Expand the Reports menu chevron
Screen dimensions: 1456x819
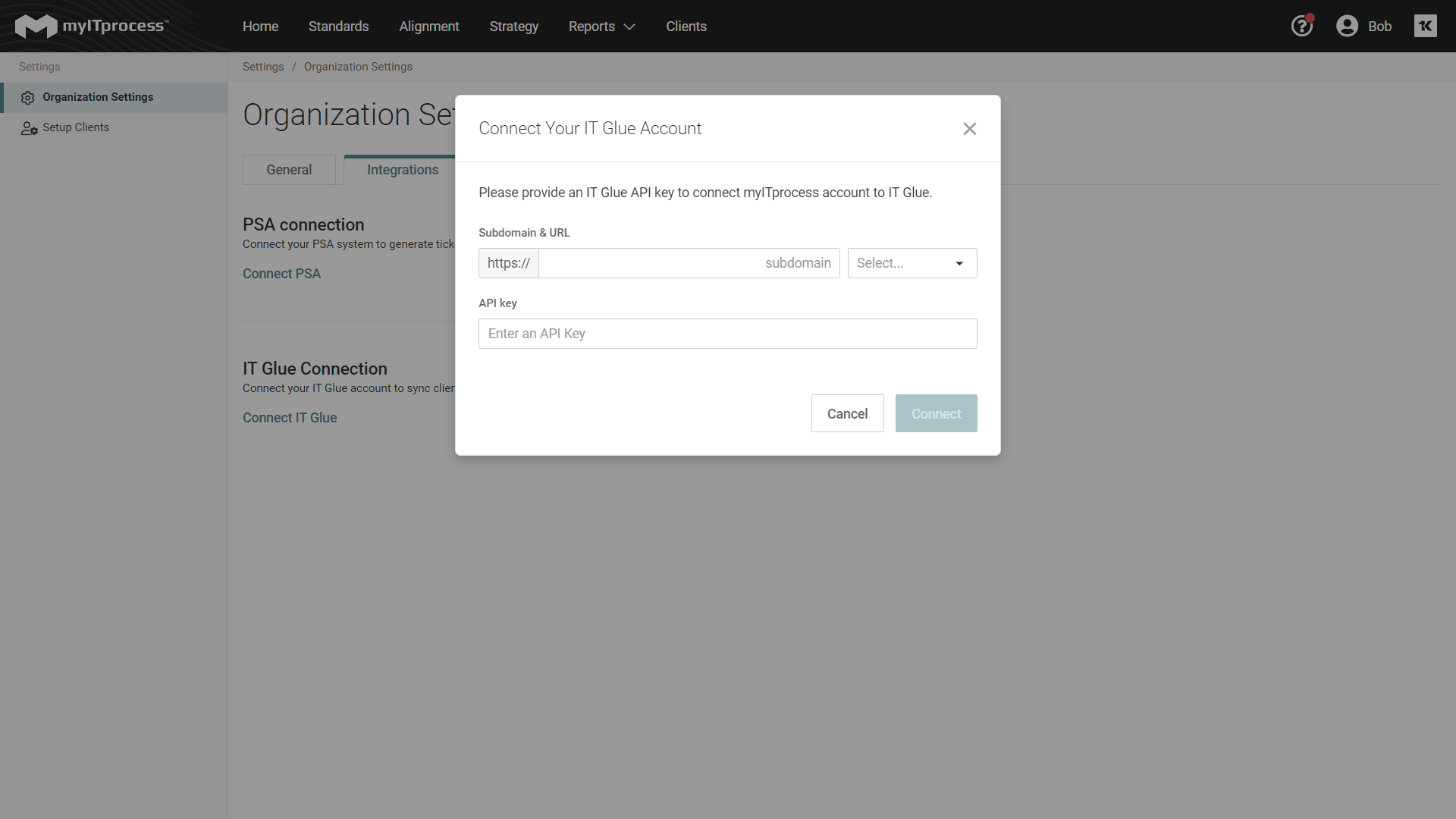click(x=629, y=27)
